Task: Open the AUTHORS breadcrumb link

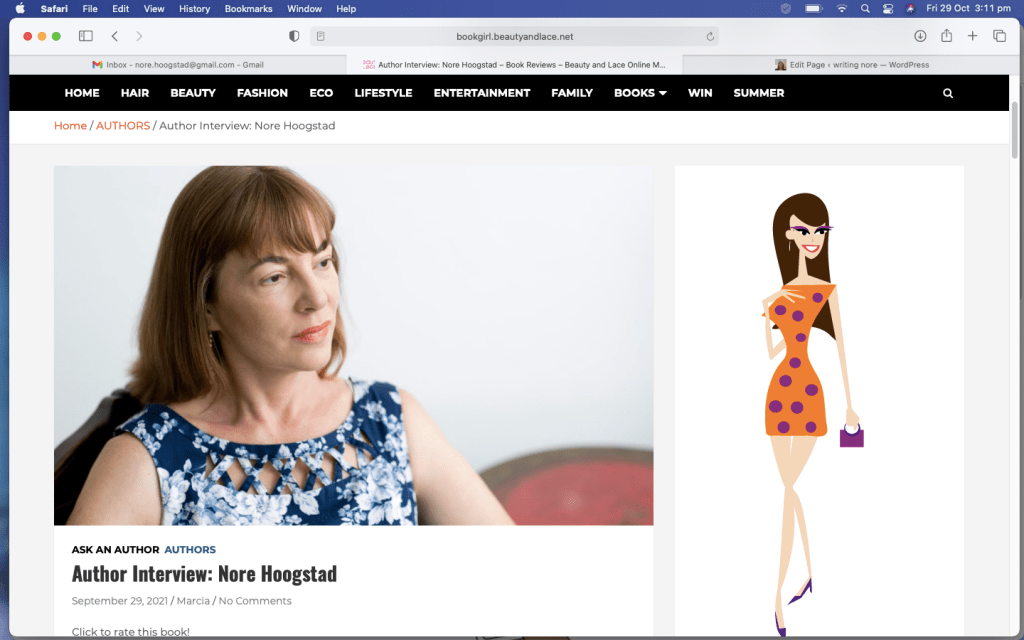Action: click(123, 126)
